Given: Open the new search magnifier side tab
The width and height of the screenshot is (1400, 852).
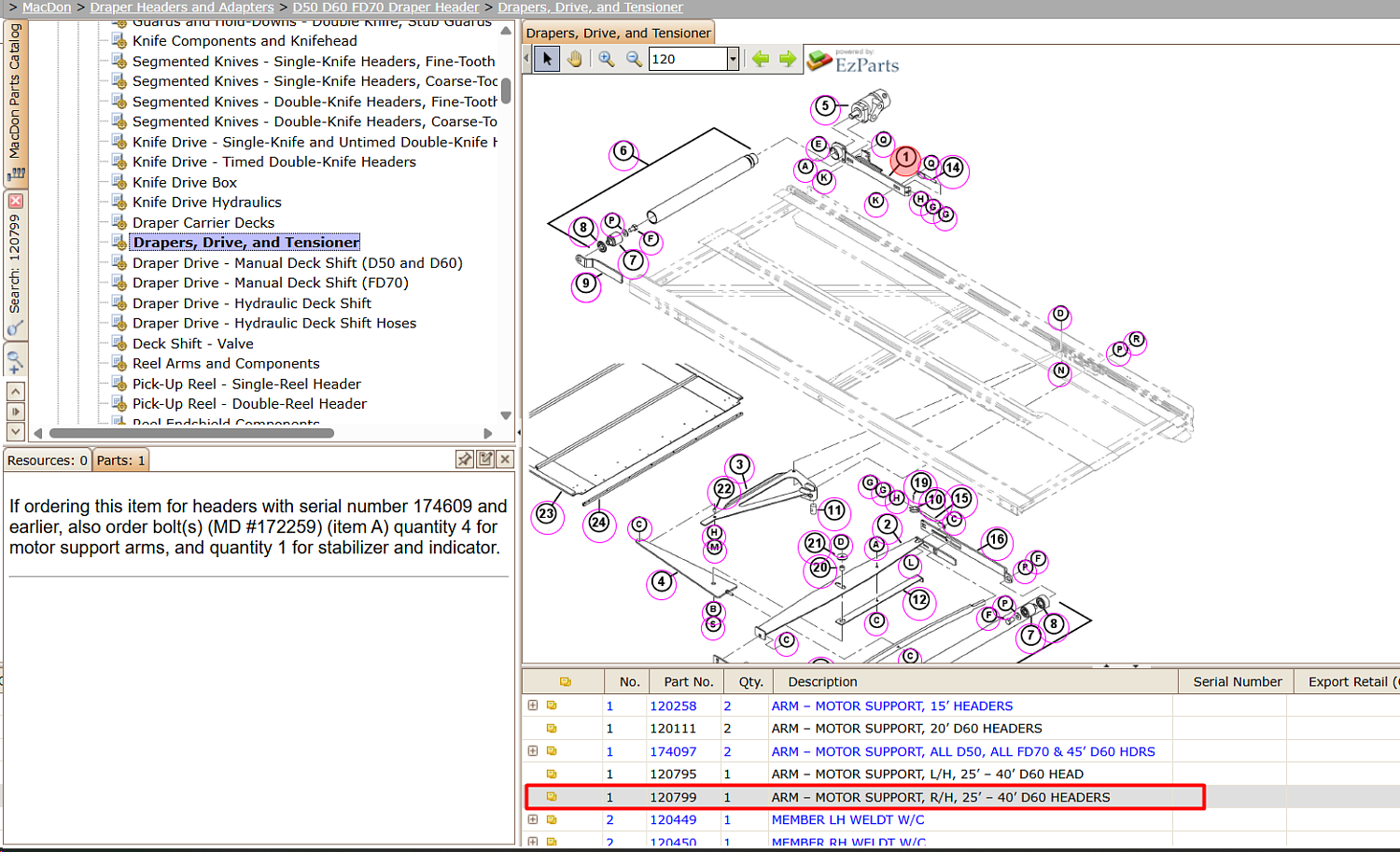Looking at the screenshot, I should [15, 360].
